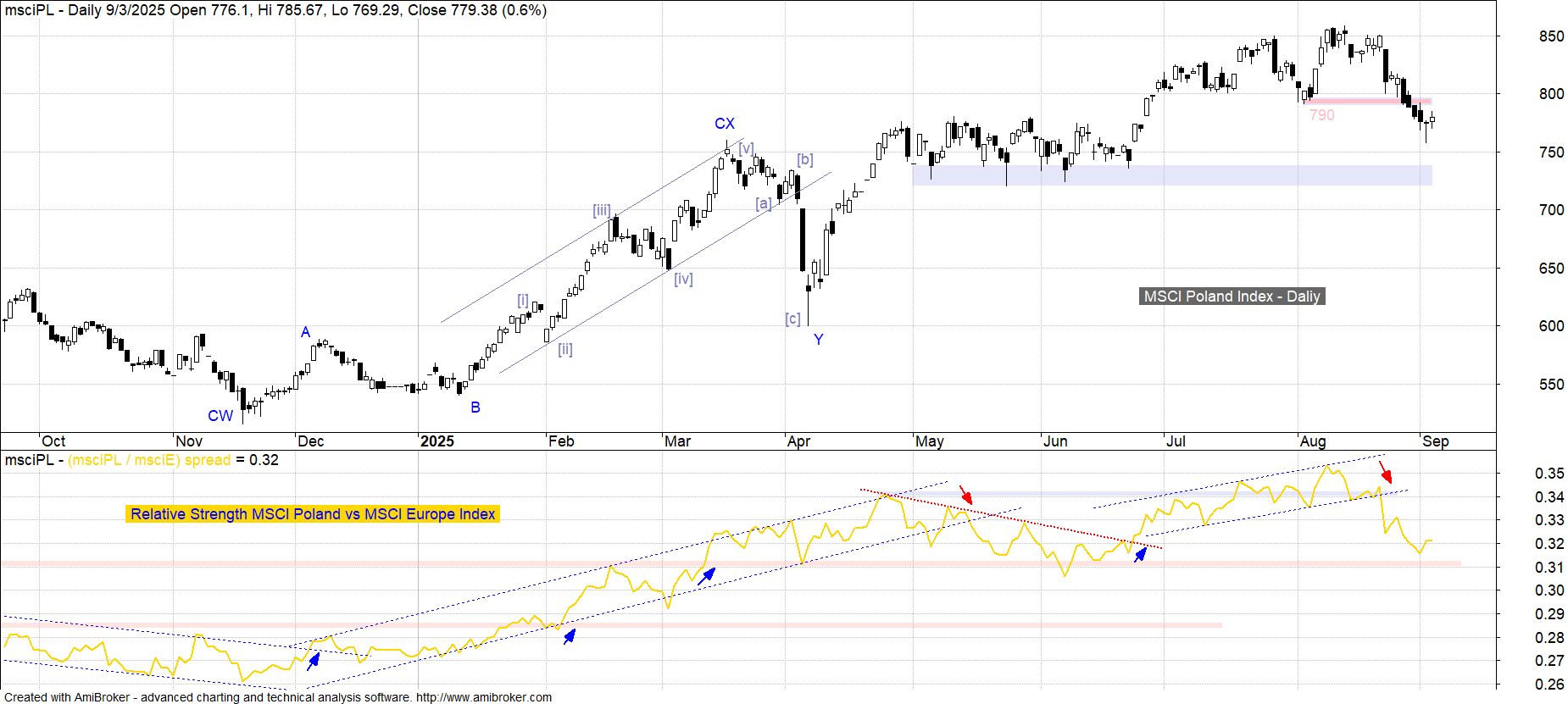
Task: Click the red arrow near early May
Action: (965, 495)
